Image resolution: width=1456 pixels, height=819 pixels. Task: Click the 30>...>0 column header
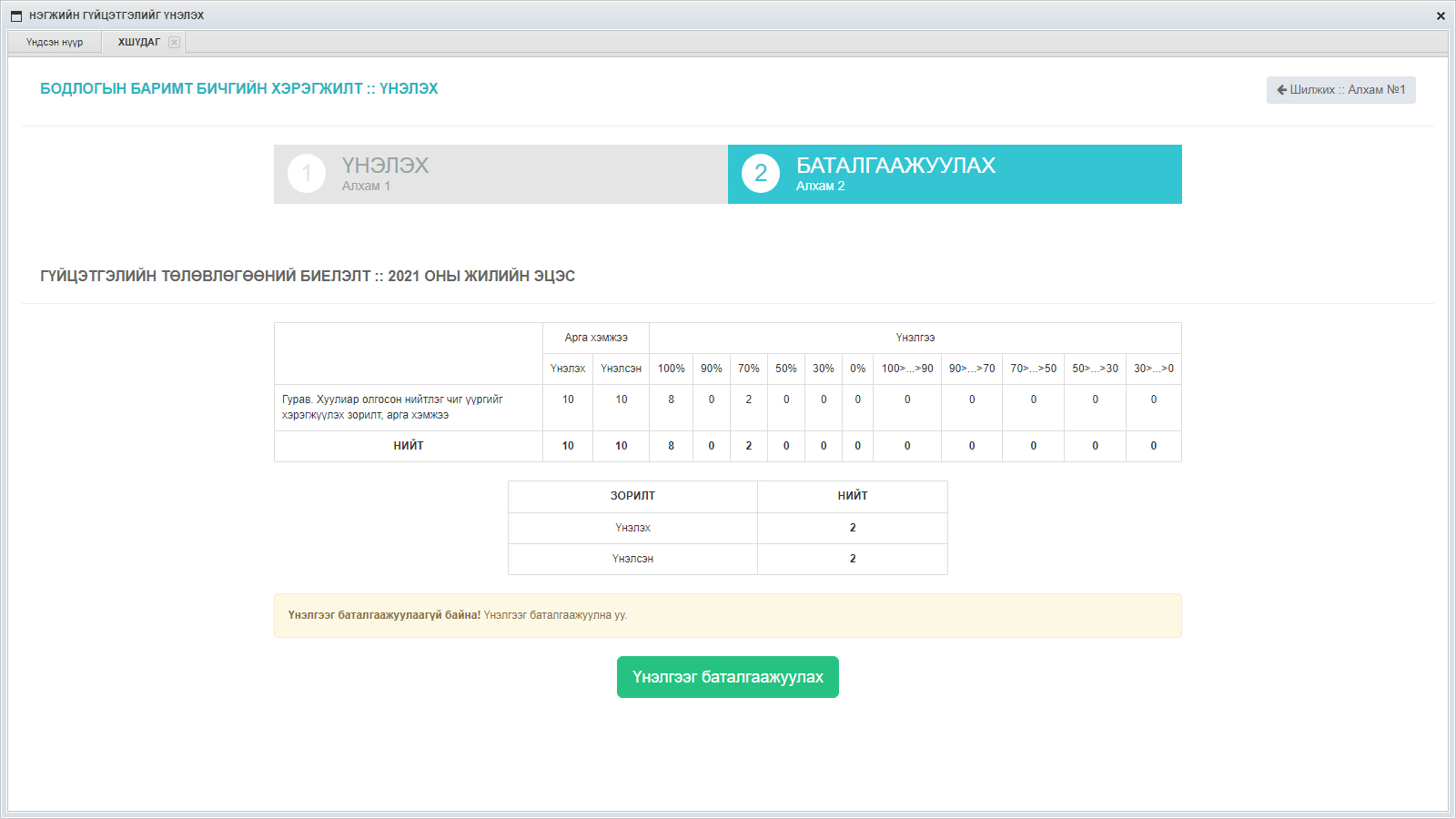pos(1154,369)
